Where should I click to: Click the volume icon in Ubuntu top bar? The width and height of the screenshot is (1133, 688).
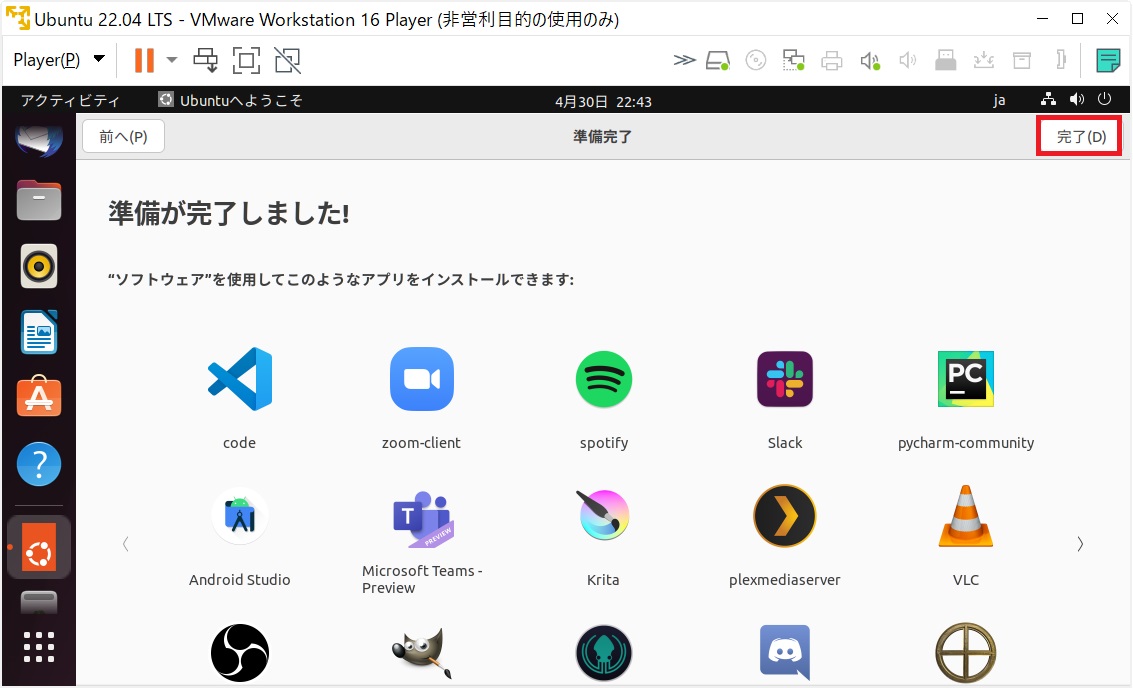point(1077,99)
